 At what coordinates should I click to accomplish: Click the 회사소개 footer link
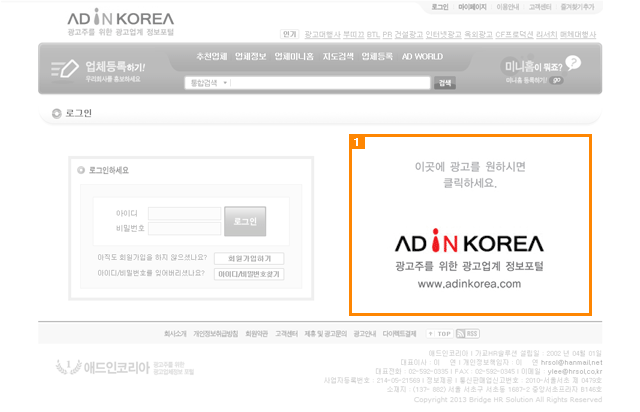click(x=175, y=334)
